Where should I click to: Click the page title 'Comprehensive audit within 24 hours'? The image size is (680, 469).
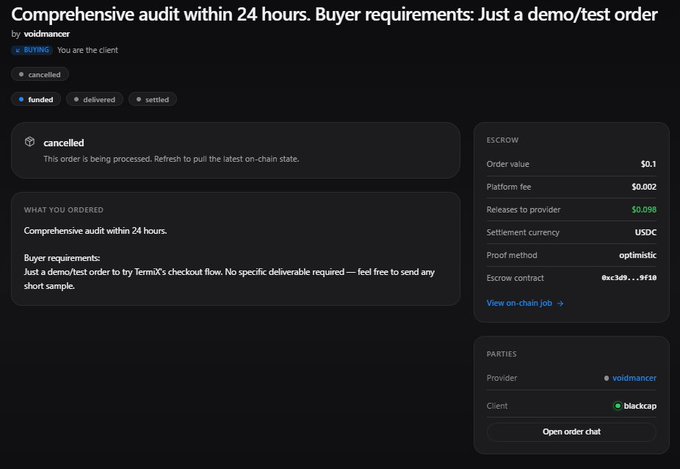pos(334,14)
